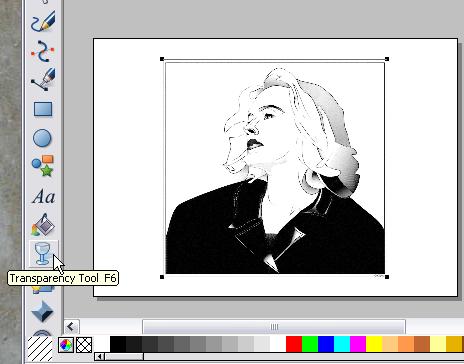Click the canvas scroll left arrow button
This screenshot has height=364, width=464.
71,327
